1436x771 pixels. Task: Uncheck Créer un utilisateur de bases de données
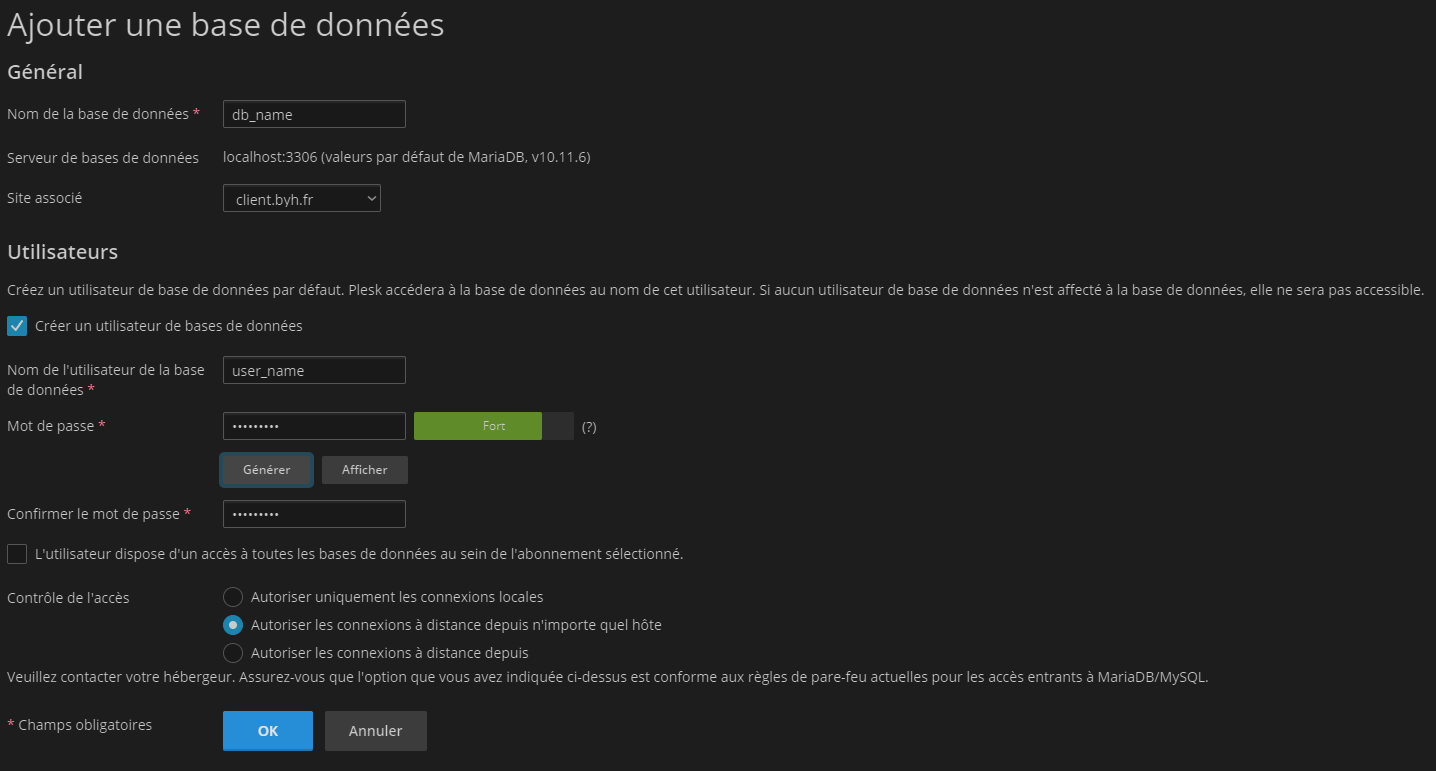[16, 325]
